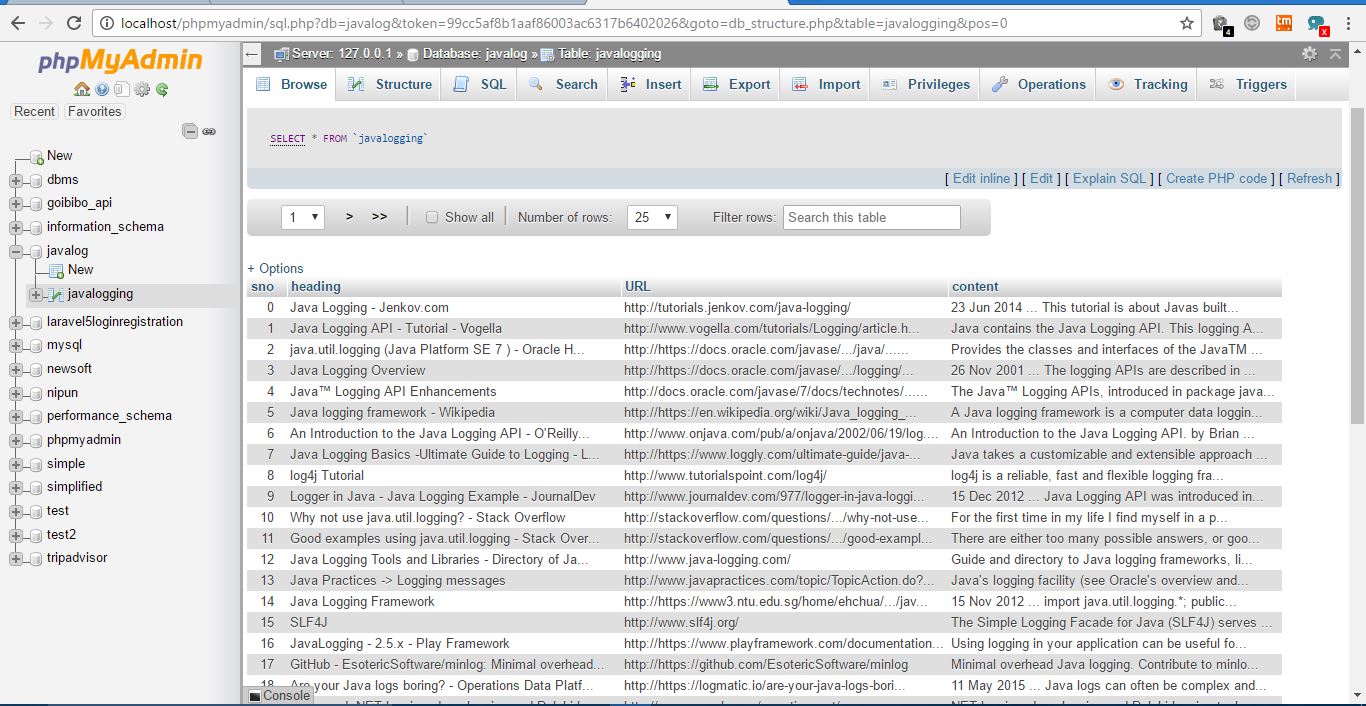Open the Privileges tab
The image size is (1366, 706).
pos(926,84)
